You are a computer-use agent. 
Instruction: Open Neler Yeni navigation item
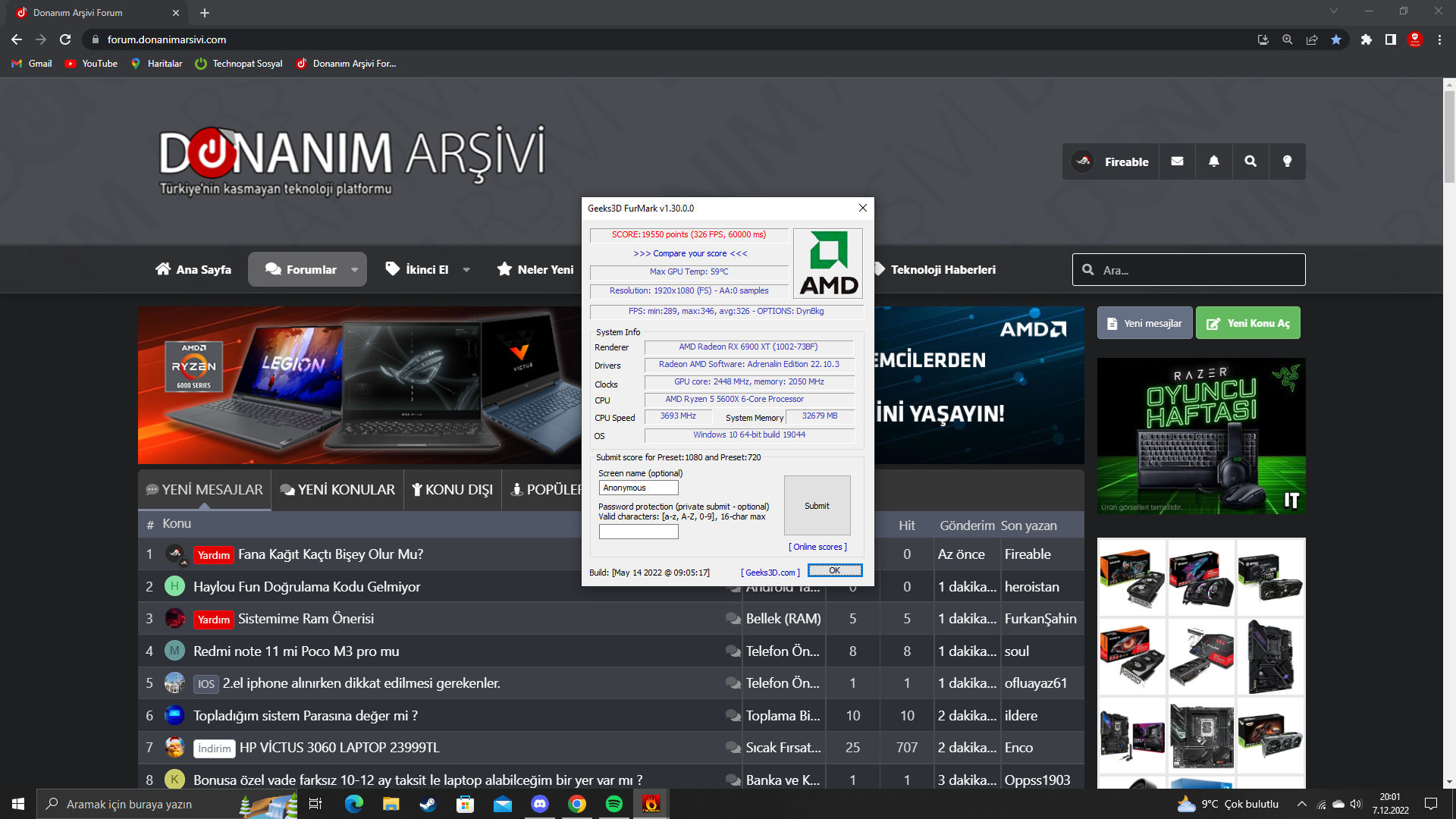[x=535, y=269]
